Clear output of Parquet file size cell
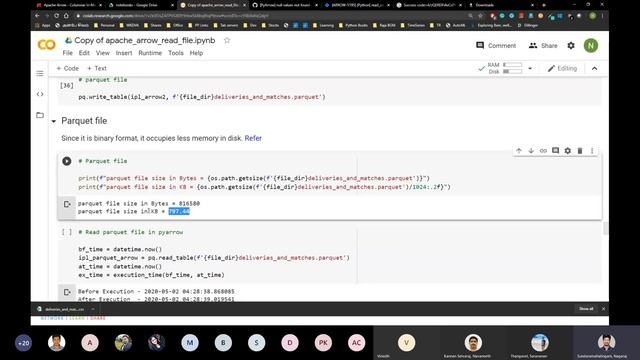Viewport: 640px width, 360px height. (x=67, y=204)
